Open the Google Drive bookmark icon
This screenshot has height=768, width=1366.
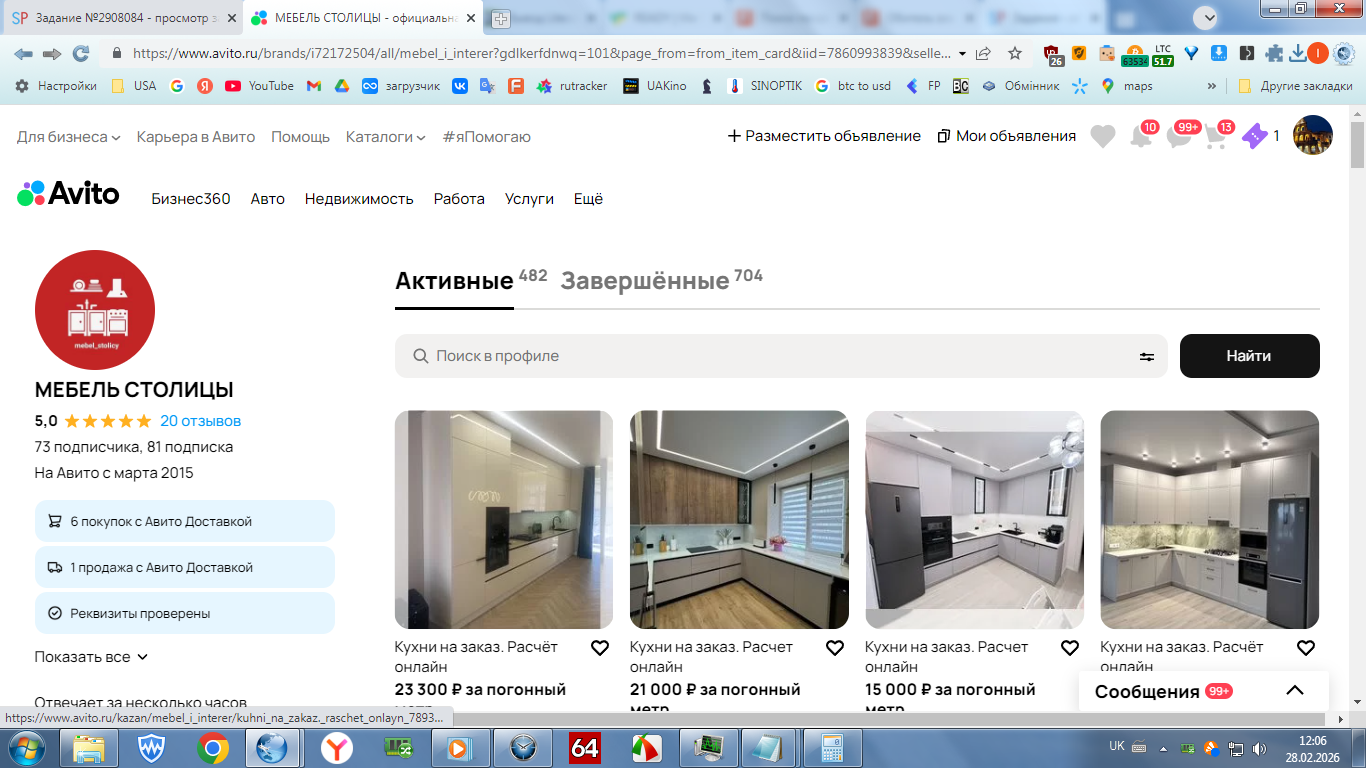click(341, 86)
